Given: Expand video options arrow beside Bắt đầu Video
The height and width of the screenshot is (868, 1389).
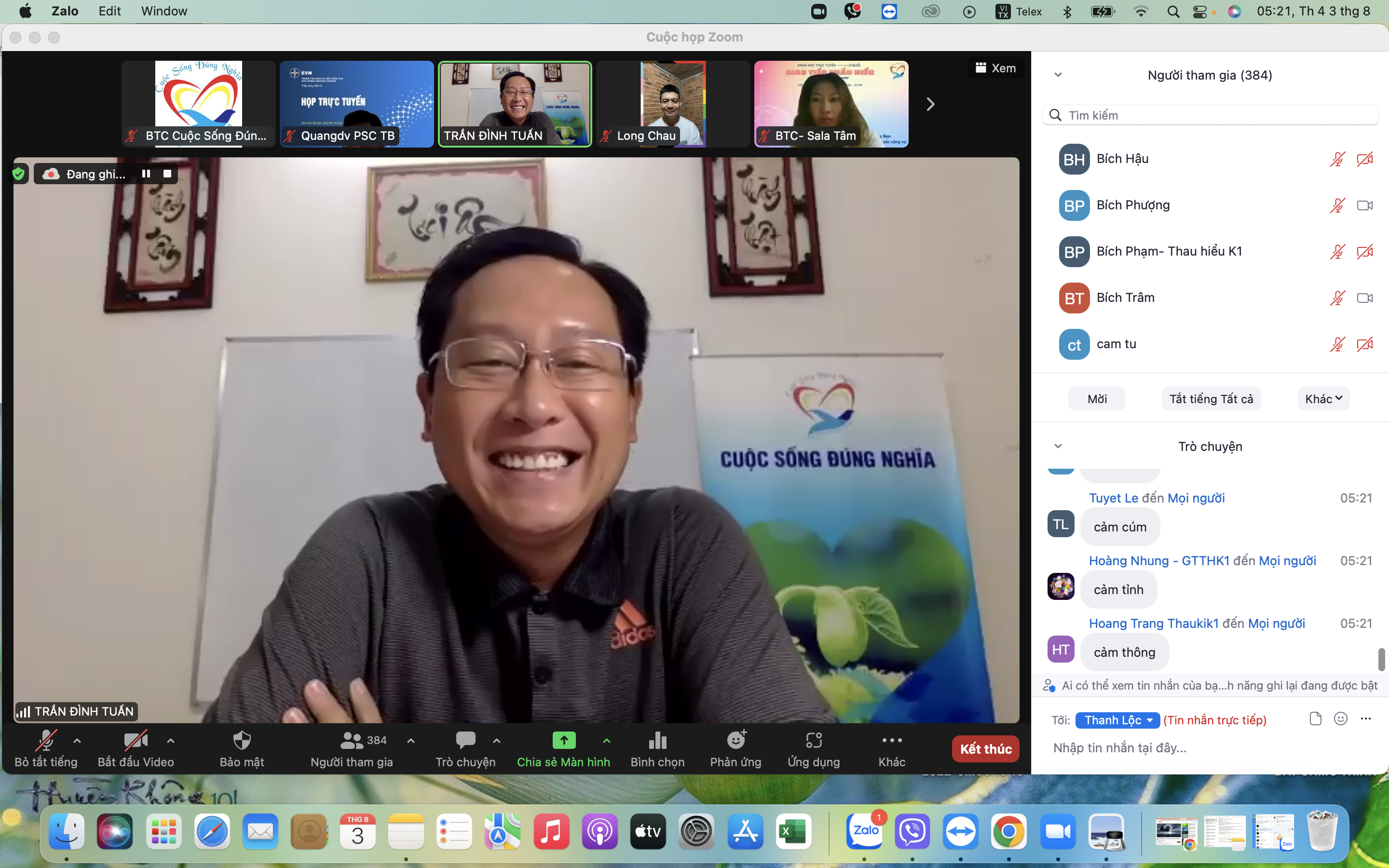Looking at the screenshot, I should tap(170, 741).
